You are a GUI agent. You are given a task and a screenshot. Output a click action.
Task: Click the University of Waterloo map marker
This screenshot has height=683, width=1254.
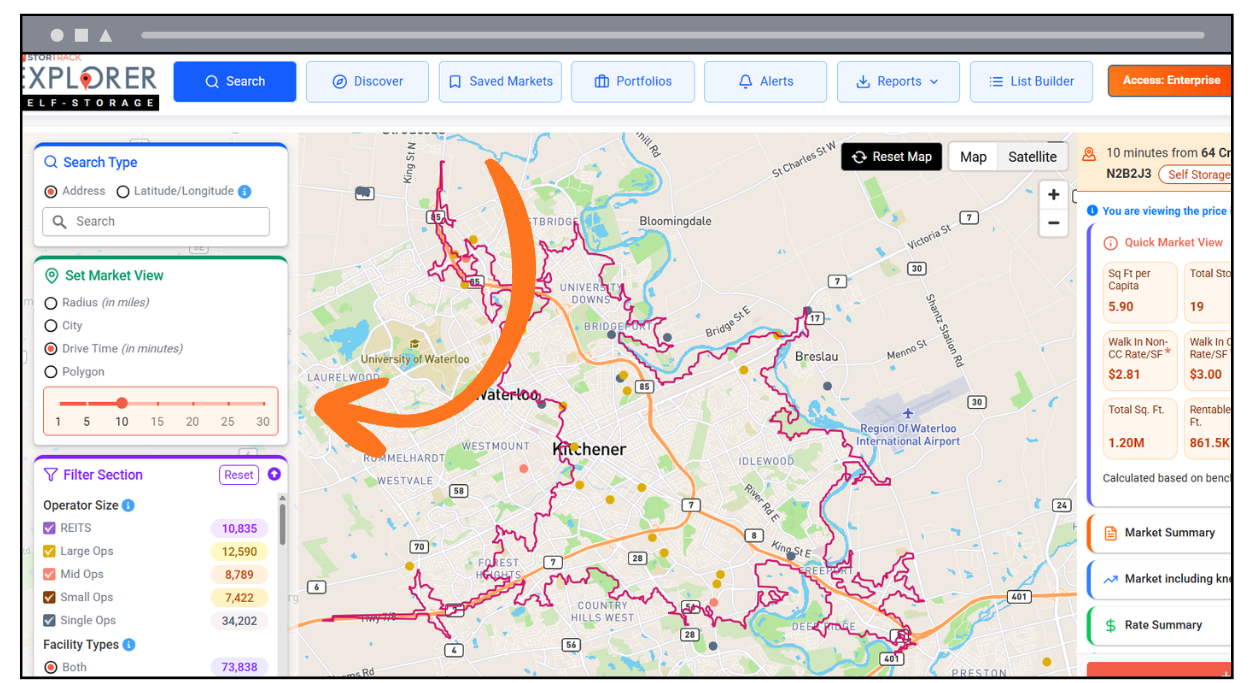point(413,344)
